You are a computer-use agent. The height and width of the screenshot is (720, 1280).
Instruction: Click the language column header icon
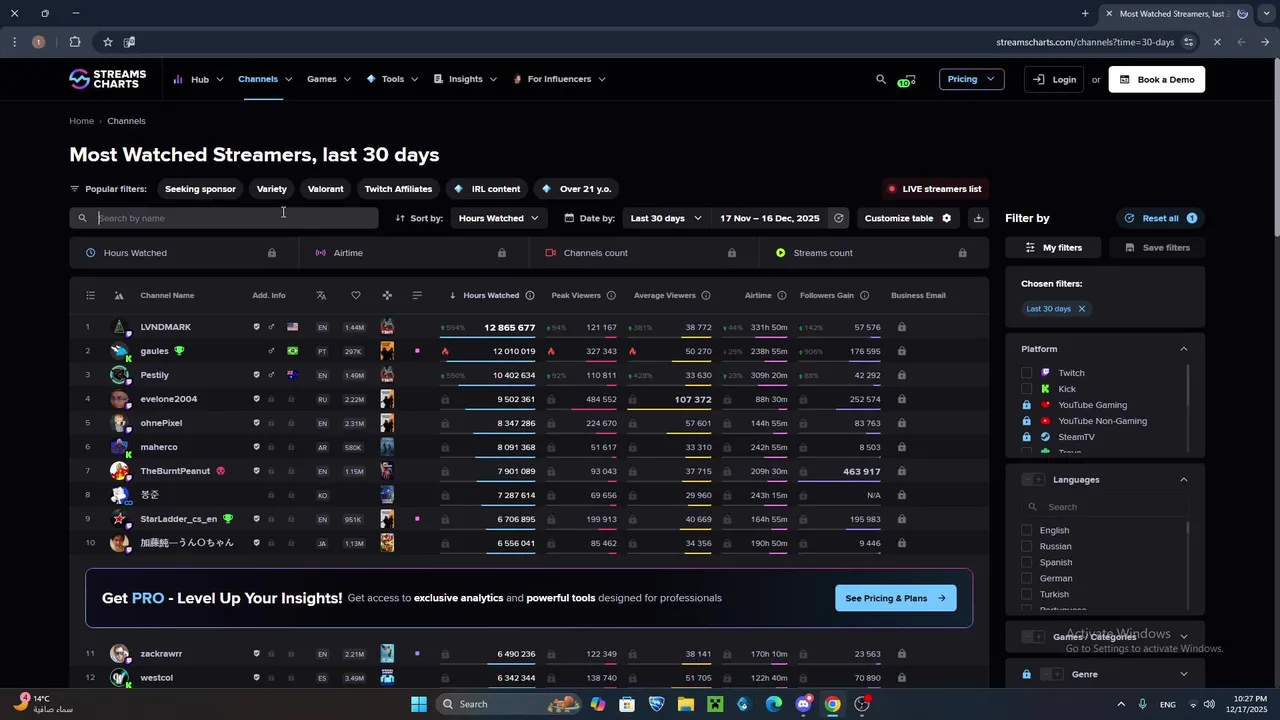tap(321, 295)
